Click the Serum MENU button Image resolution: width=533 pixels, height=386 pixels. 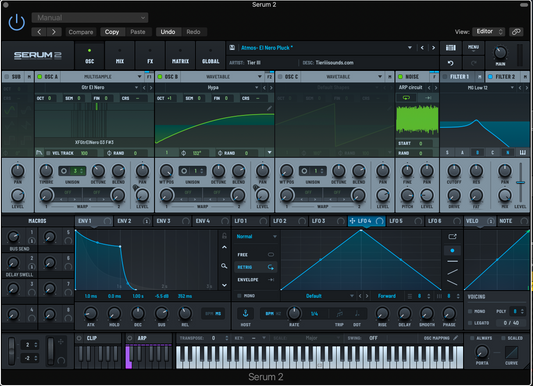click(x=473, y=48)
